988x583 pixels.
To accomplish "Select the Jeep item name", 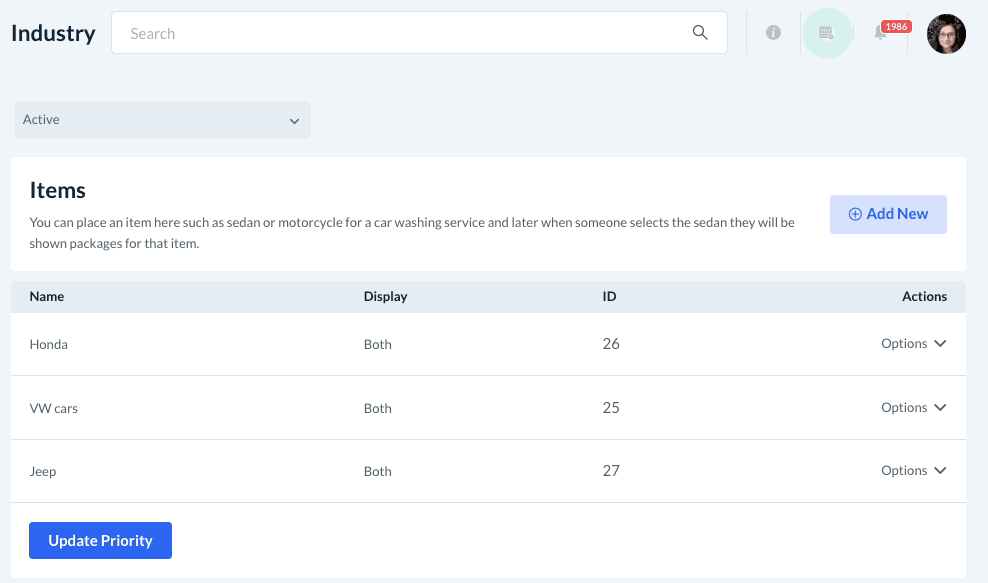I will 43,472.
